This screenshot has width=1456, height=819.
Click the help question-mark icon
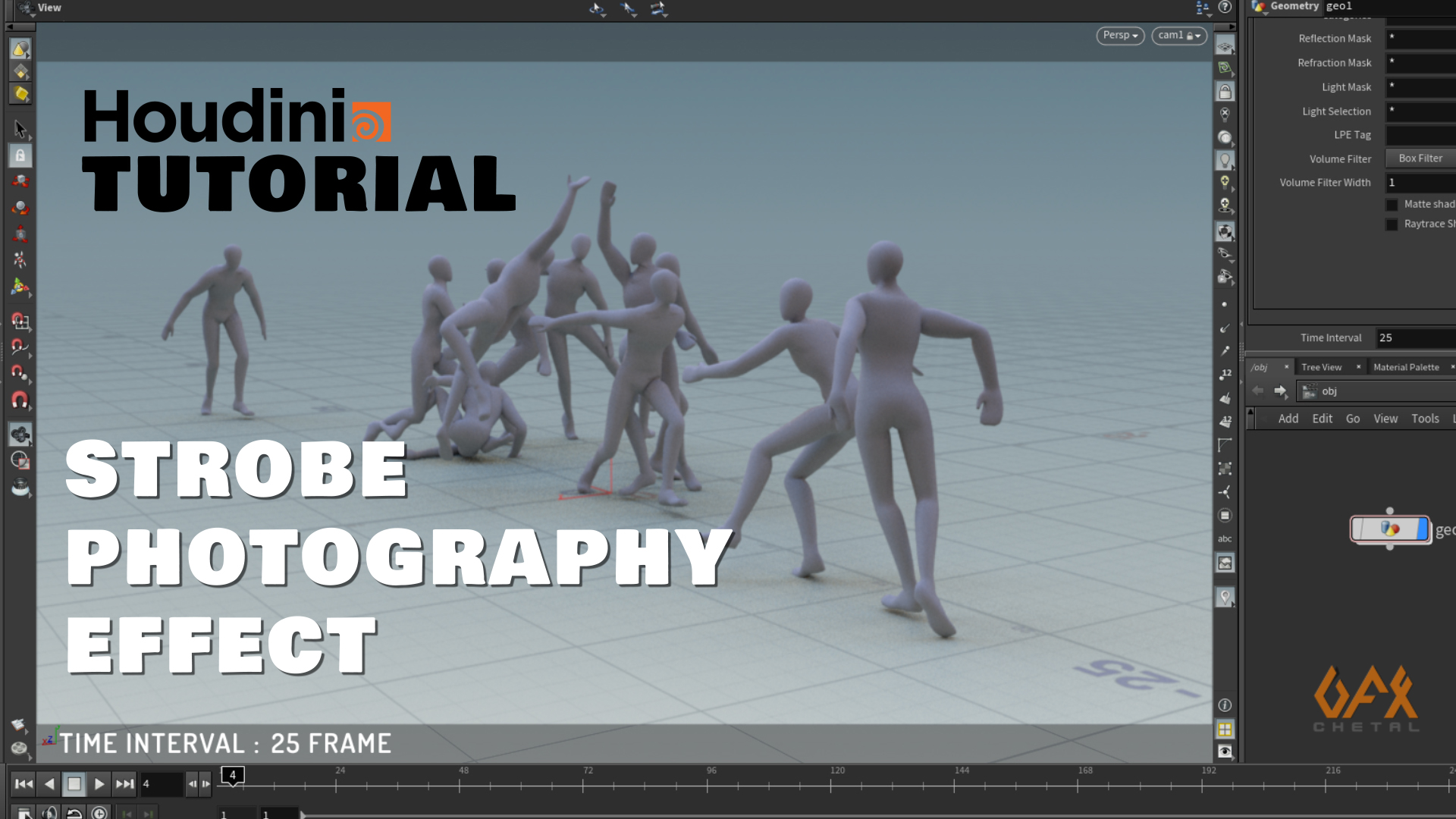point(1225,8)
